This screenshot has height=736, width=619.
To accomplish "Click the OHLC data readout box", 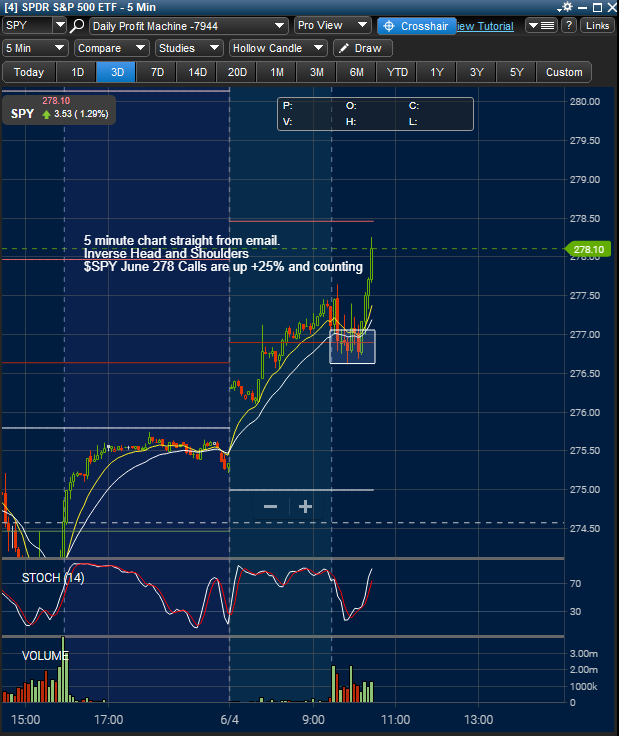I will click(x=375, y=114).
